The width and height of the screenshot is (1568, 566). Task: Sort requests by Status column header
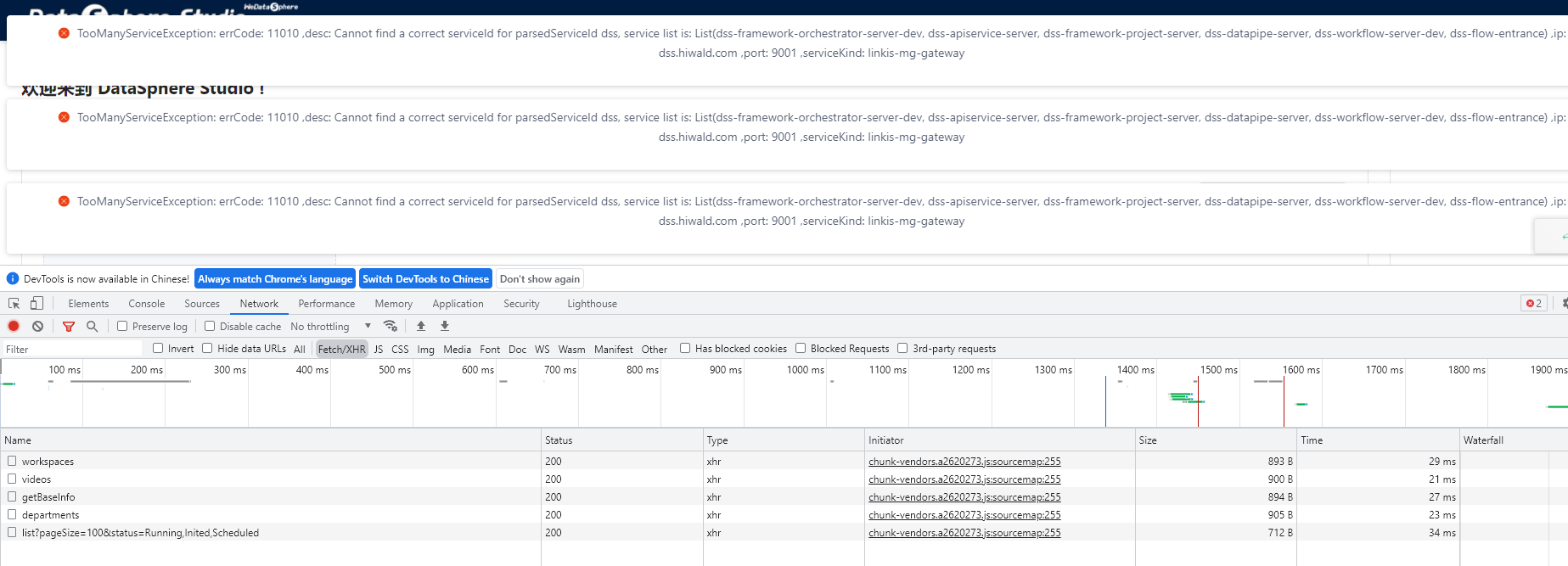tap(622, 440)
